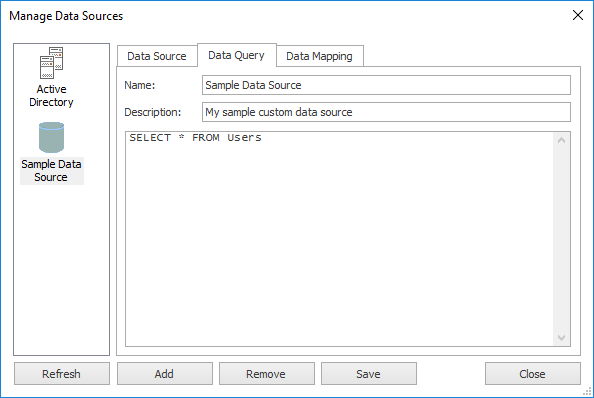
Task: Click the query scrollbar down arrow
Action: pyautogui.click(x=561, y=337)
